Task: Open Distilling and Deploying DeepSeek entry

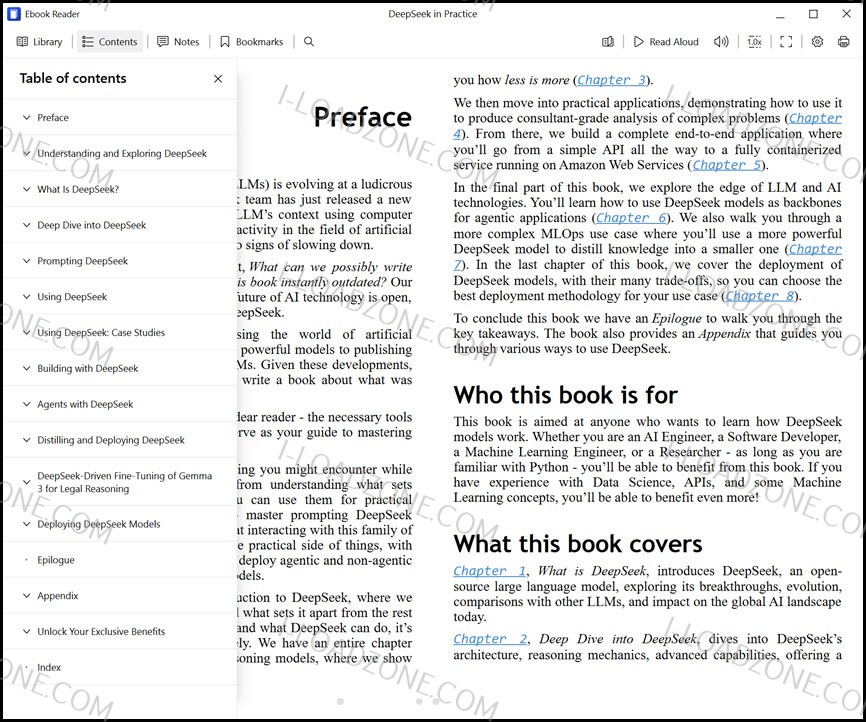Action: click(x=111, y=440)
